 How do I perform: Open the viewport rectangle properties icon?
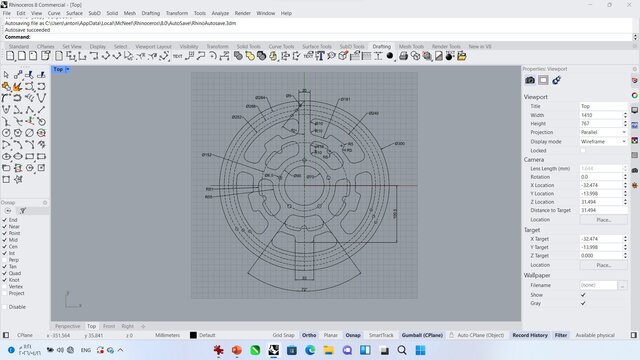(543, 80)
